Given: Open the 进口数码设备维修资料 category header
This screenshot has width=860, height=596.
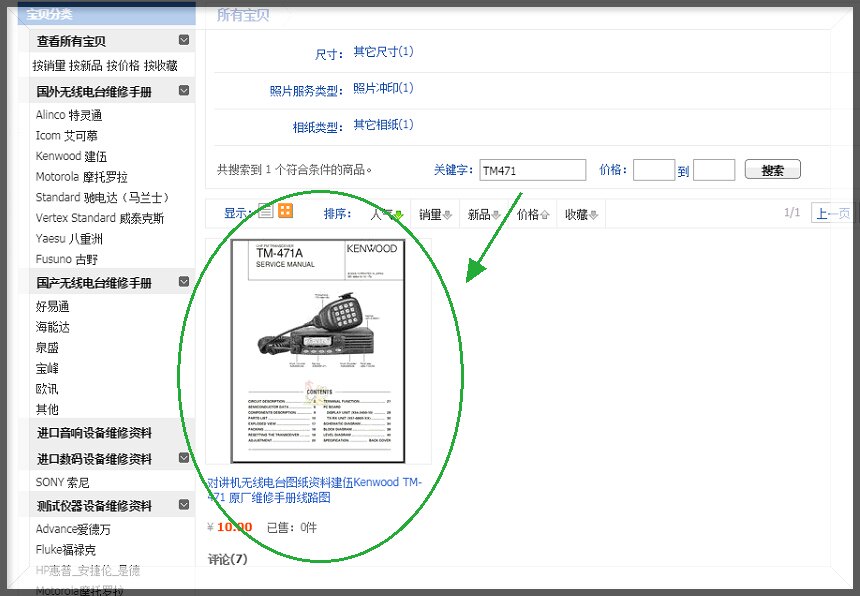Looking at the screenshot, I should tap(94, 459).
